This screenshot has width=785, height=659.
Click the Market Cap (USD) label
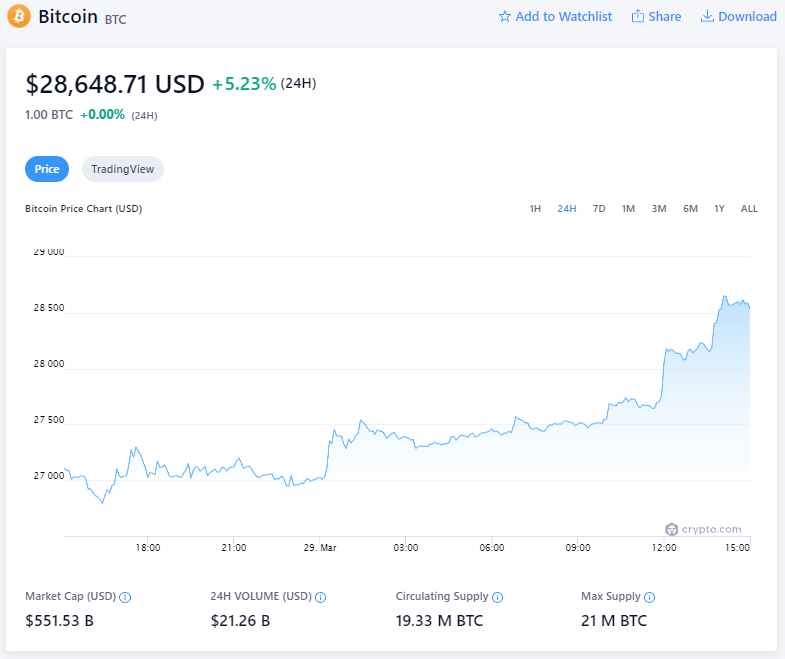71,596
